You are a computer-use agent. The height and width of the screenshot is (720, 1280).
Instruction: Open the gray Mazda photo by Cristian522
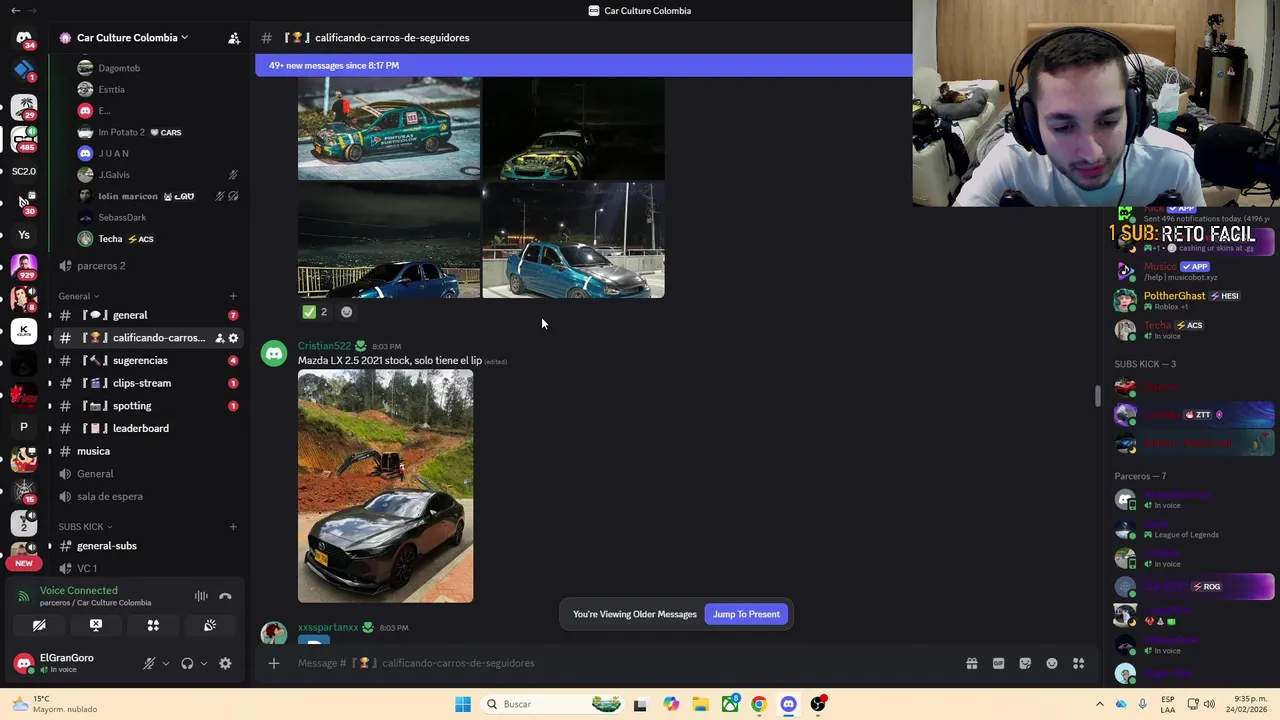coord(385,486)
